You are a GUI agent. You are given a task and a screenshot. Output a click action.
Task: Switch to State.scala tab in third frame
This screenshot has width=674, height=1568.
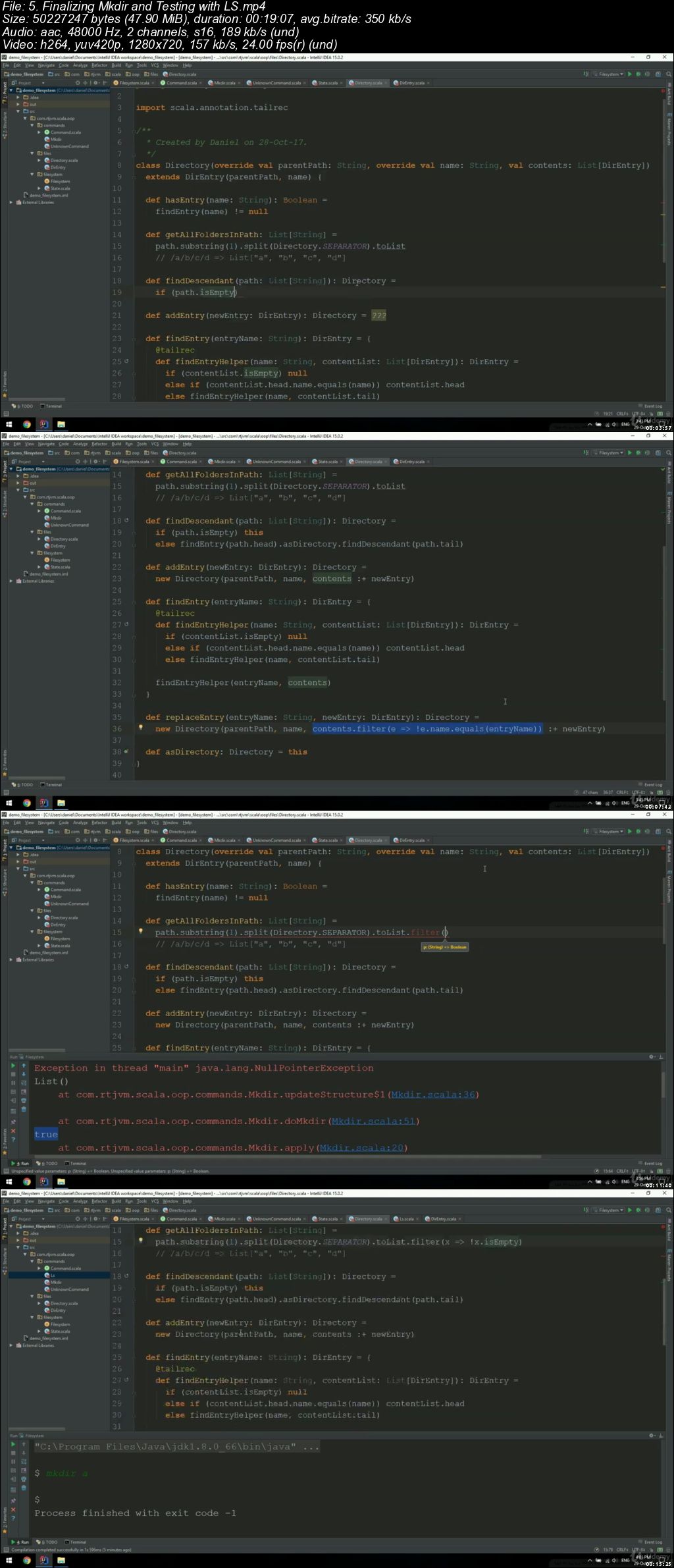[326, 840]
